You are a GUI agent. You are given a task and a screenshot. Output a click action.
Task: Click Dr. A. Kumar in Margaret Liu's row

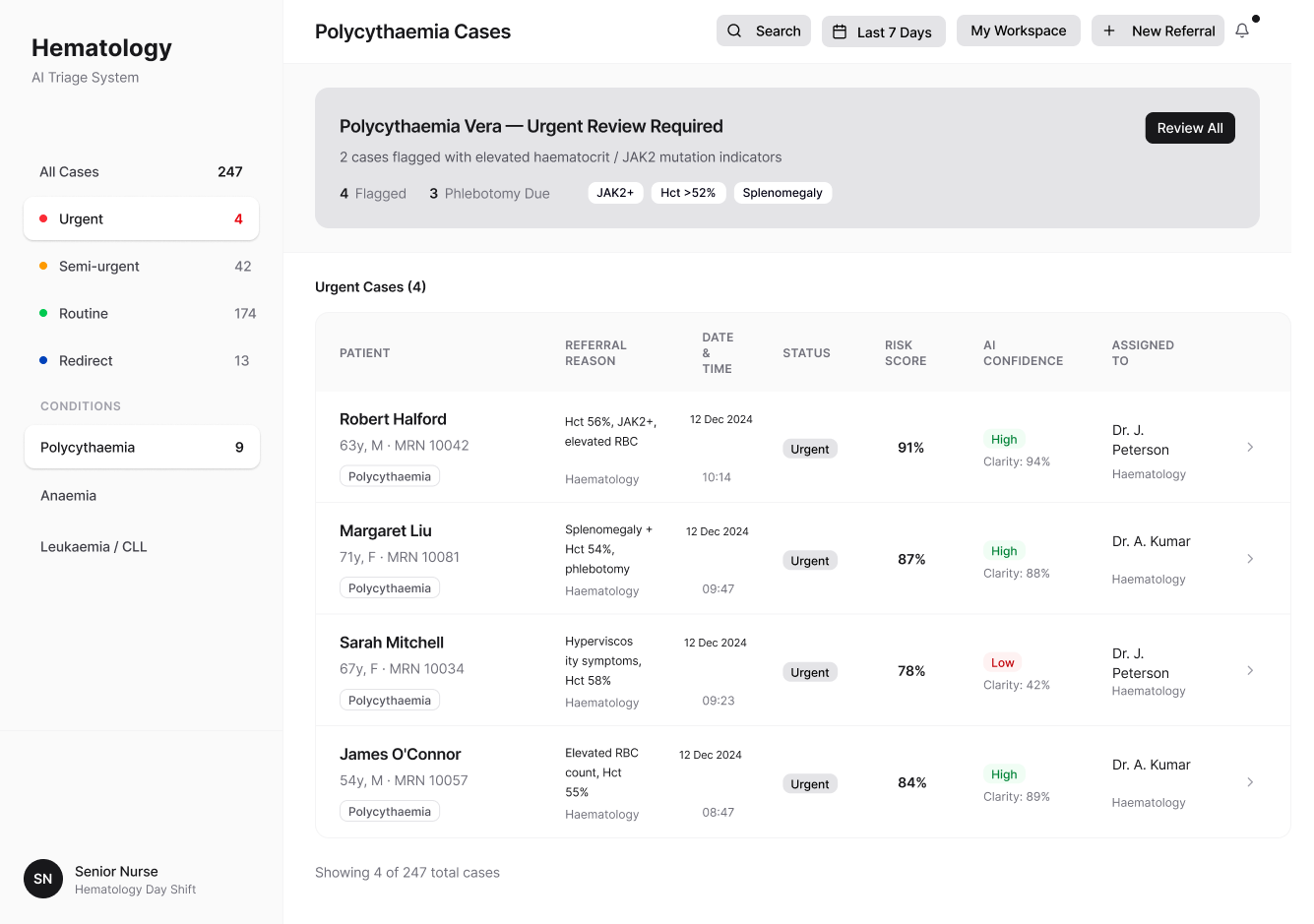click(x=1152, y=541)
